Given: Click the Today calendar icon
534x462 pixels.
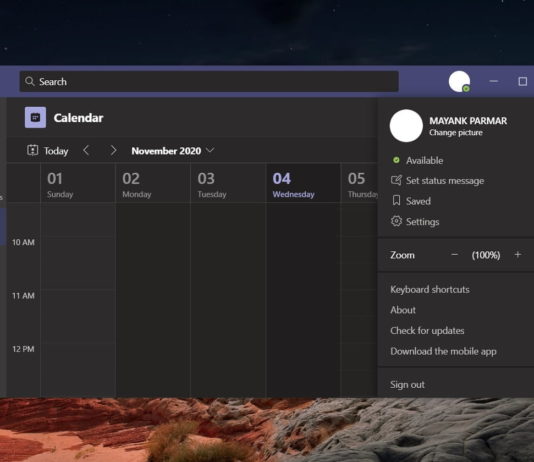Looking at the screenshot, I should point(32,150).
